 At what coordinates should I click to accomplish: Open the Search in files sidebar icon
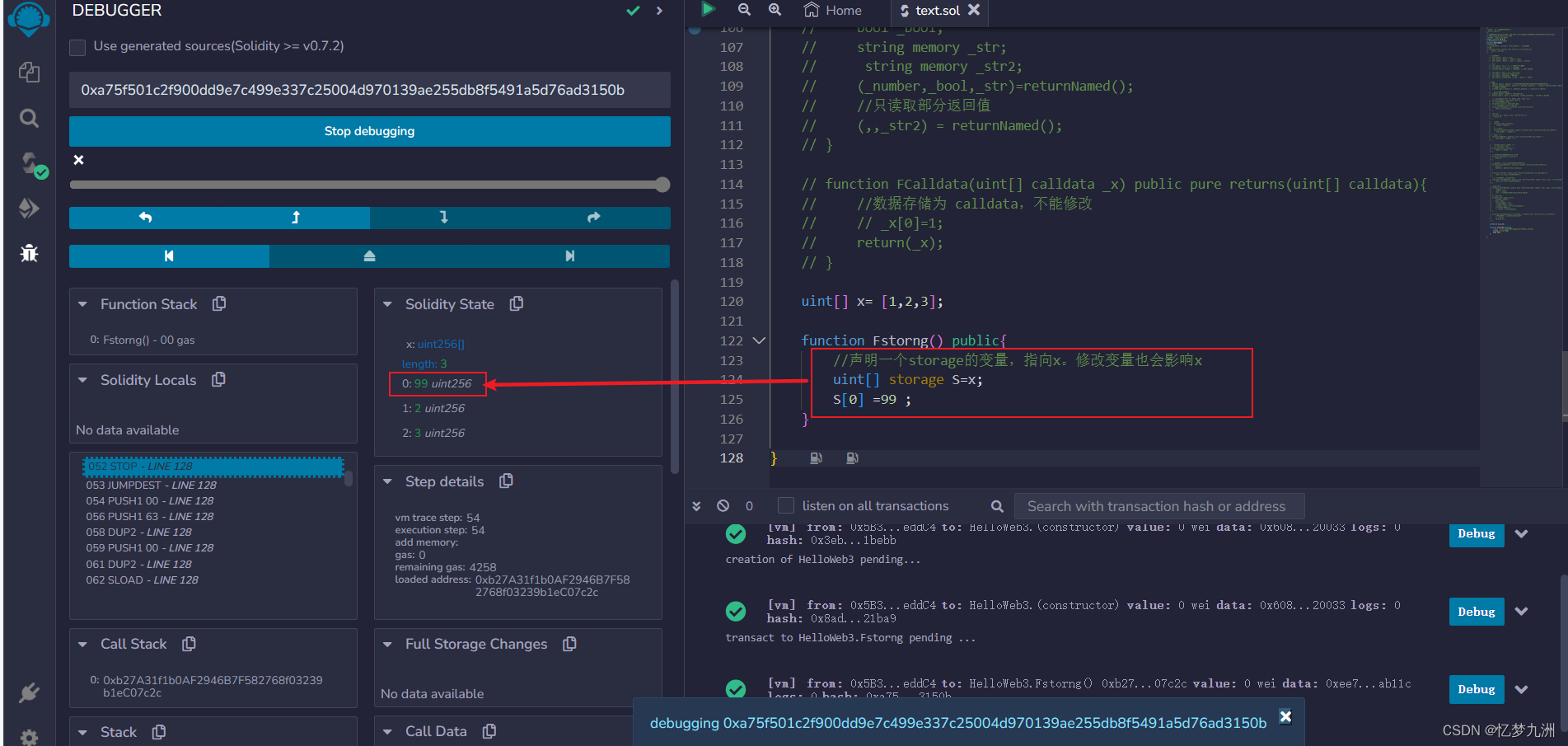click(x=29, y=118)
